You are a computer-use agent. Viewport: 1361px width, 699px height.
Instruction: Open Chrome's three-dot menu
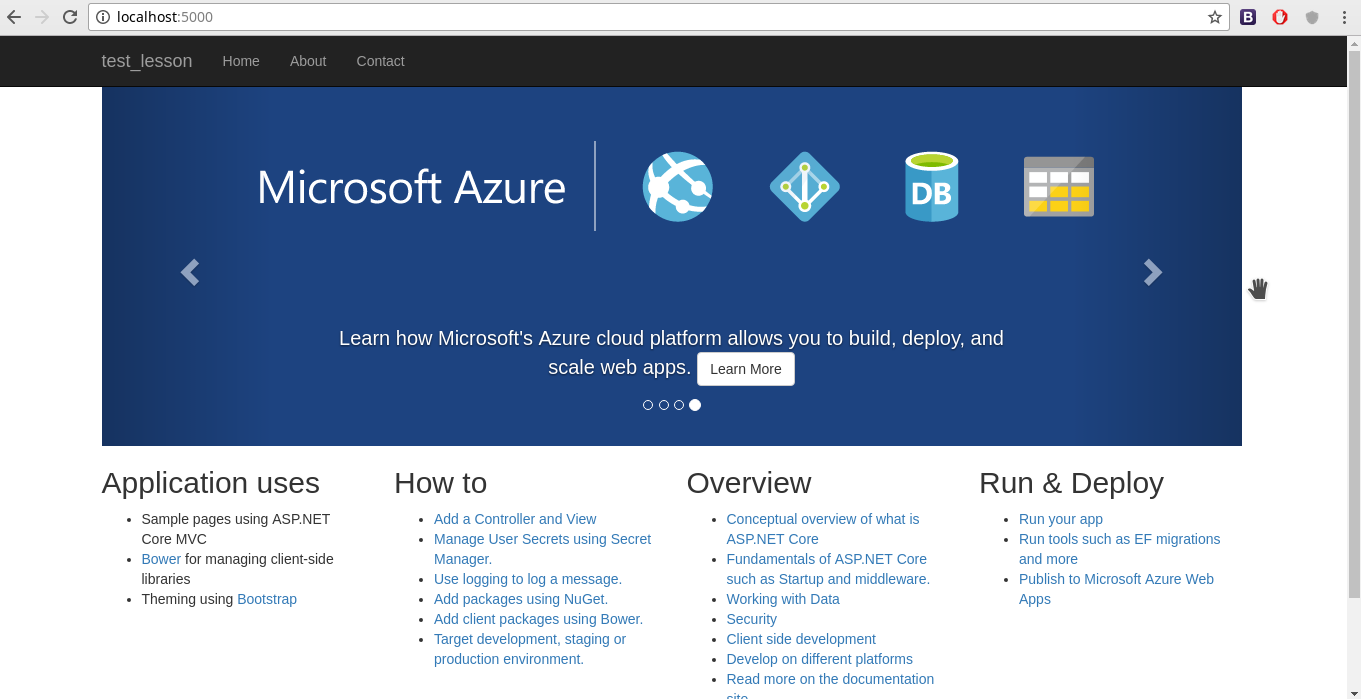pyautogui.click(x=1344, y=17)
